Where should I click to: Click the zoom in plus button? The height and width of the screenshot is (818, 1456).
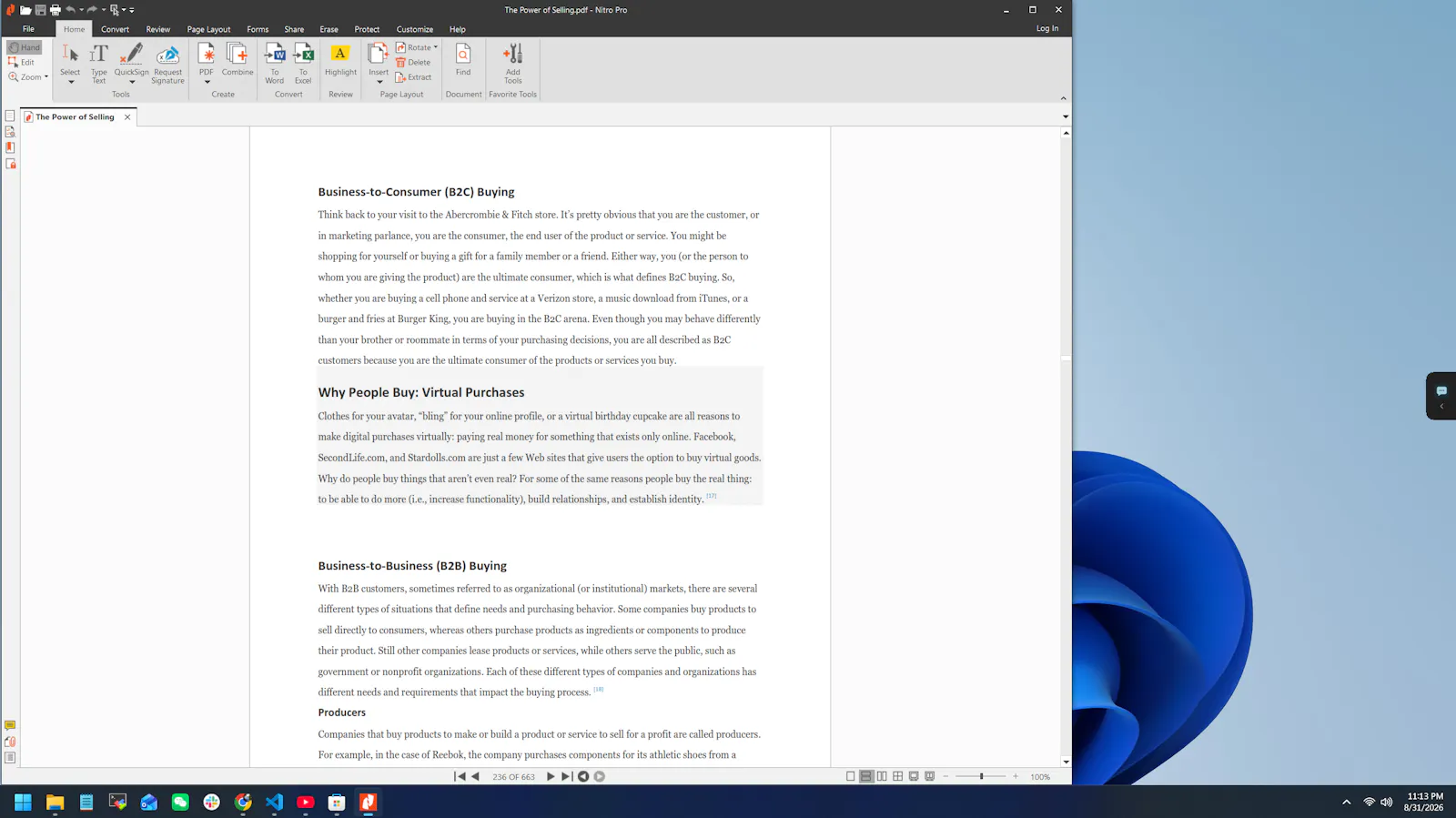click(x=1016, y=776)
